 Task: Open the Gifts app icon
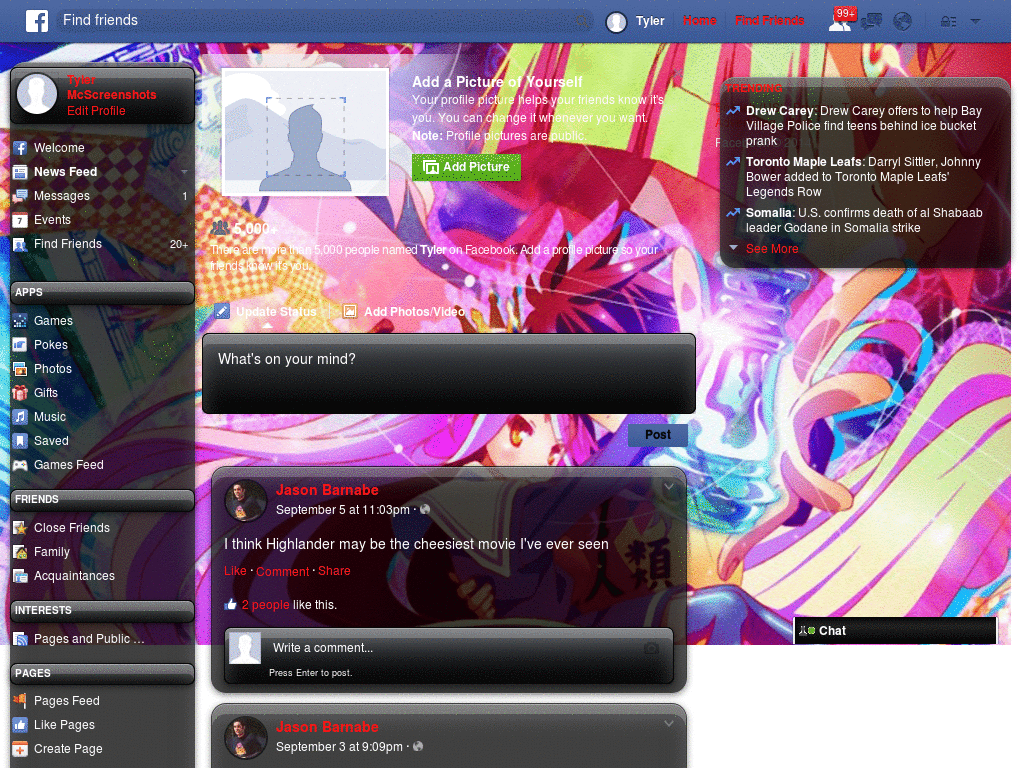point(20,392)
